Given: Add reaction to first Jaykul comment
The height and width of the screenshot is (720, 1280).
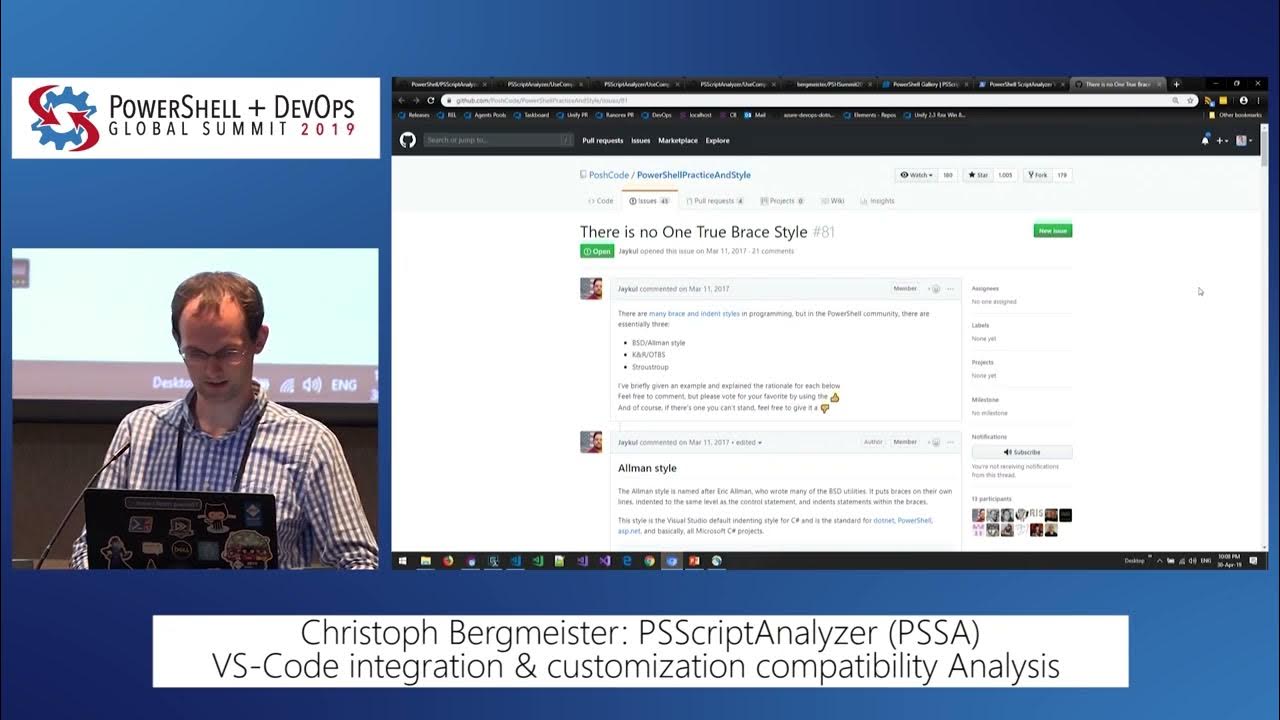Looking at the screenshot, I should (934, 289).
